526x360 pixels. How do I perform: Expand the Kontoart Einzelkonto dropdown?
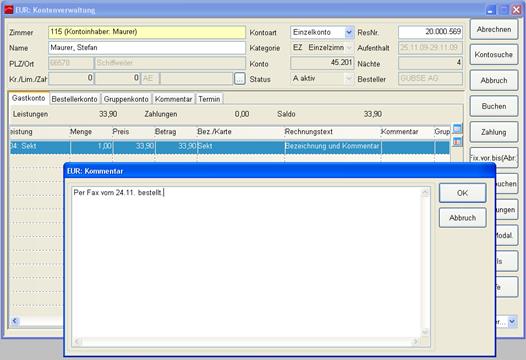point(349,33)
